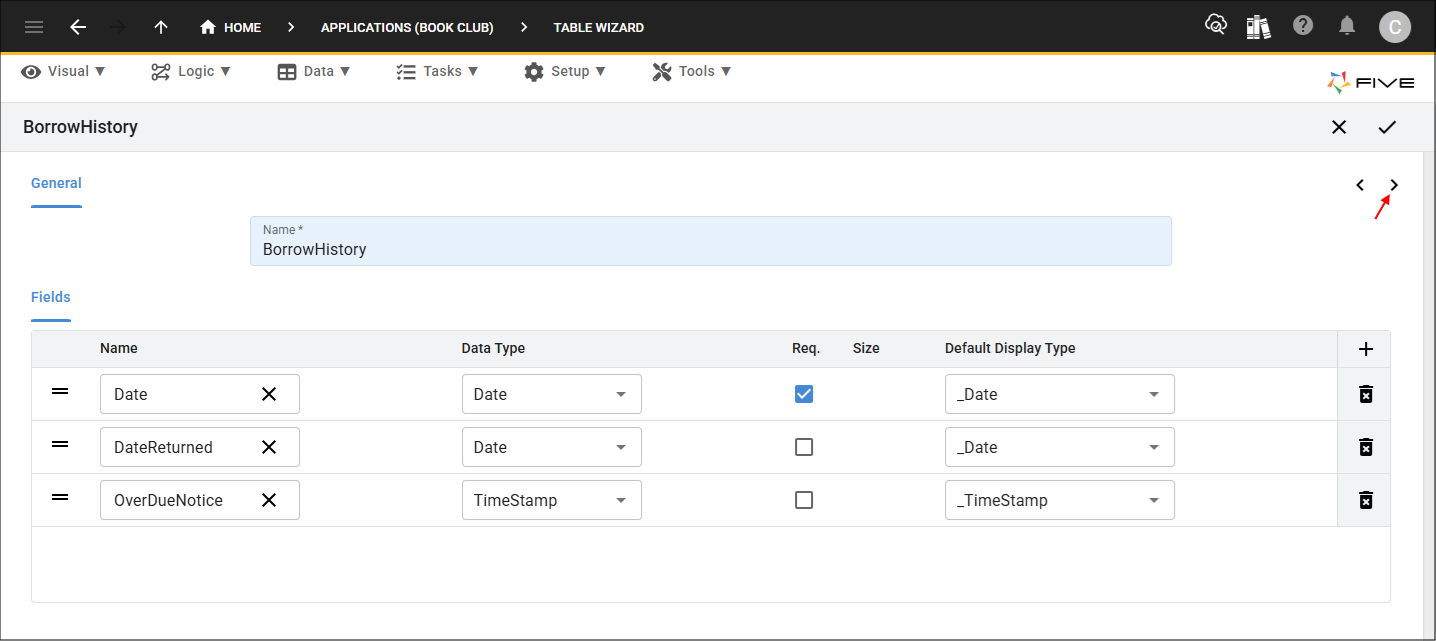Click the cloud deploy icon
Screen dimensions: 1436x641
pyautogui.click(x=1216, y=26)
